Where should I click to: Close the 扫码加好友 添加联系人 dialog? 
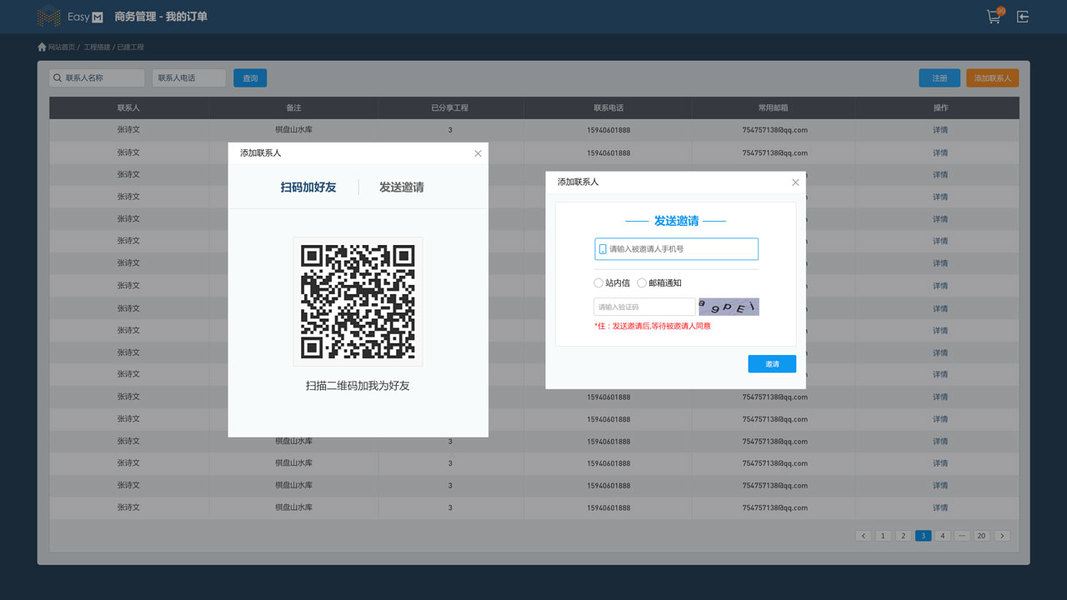tap(478, 153)
